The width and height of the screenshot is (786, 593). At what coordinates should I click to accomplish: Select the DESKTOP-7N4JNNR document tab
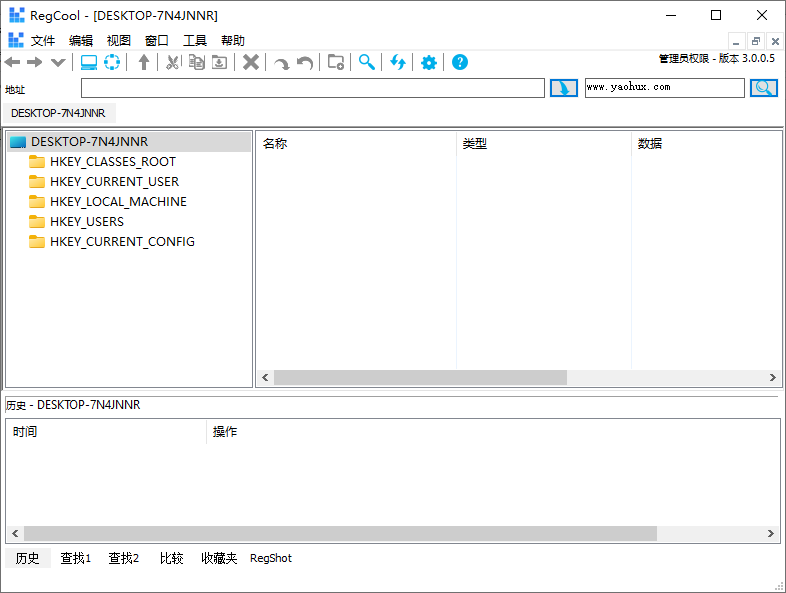pos(59,113)
